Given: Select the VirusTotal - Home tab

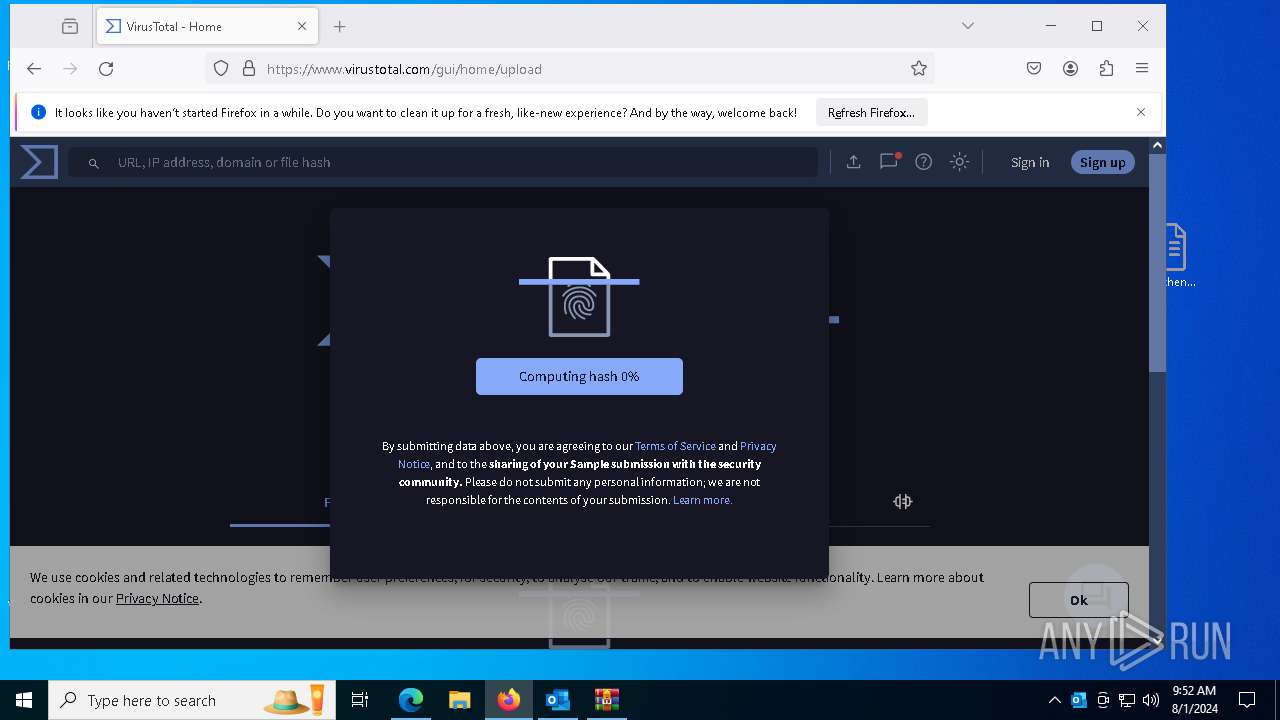Looking at the screenshot, I should 207,26.
